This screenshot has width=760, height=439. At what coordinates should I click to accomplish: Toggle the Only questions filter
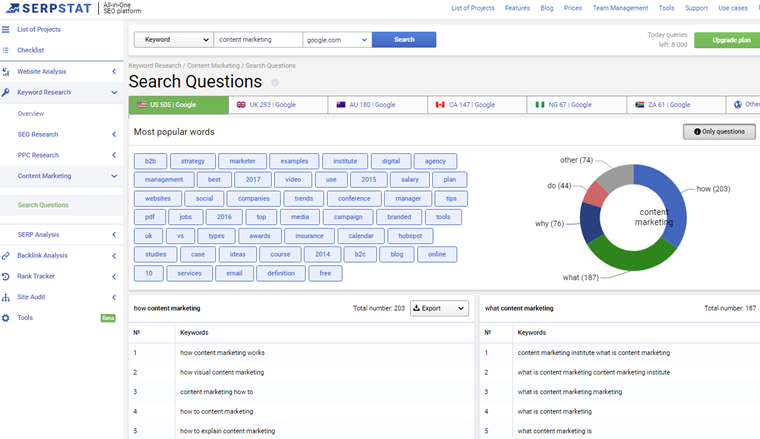click(719, 131)
